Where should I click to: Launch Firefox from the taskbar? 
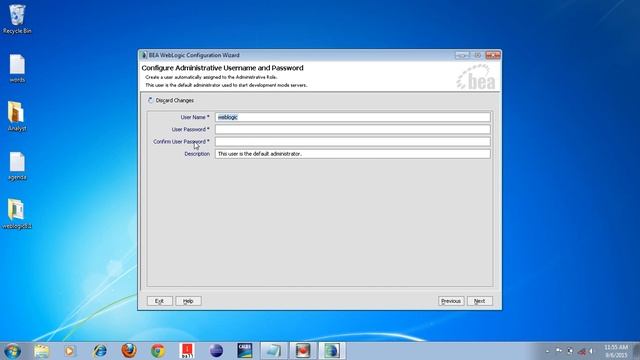[x=129, y=351]
